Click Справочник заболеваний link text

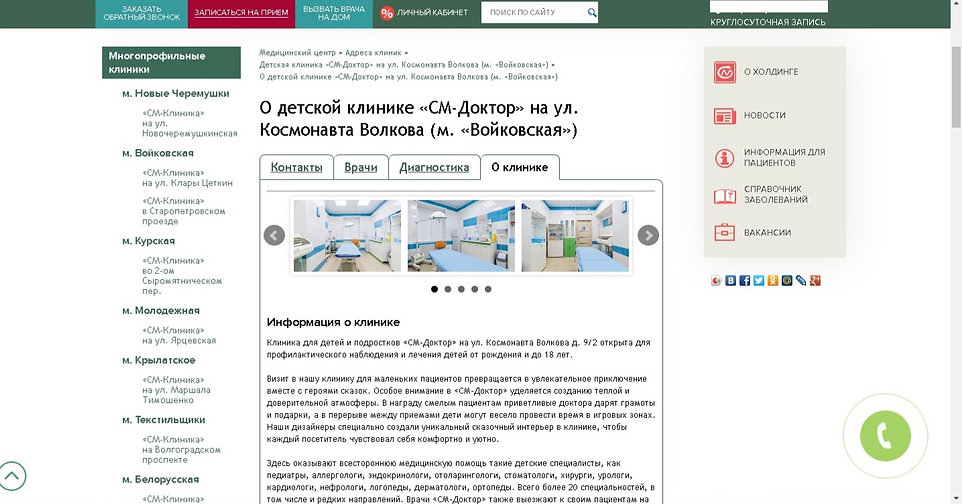(776, 195)
